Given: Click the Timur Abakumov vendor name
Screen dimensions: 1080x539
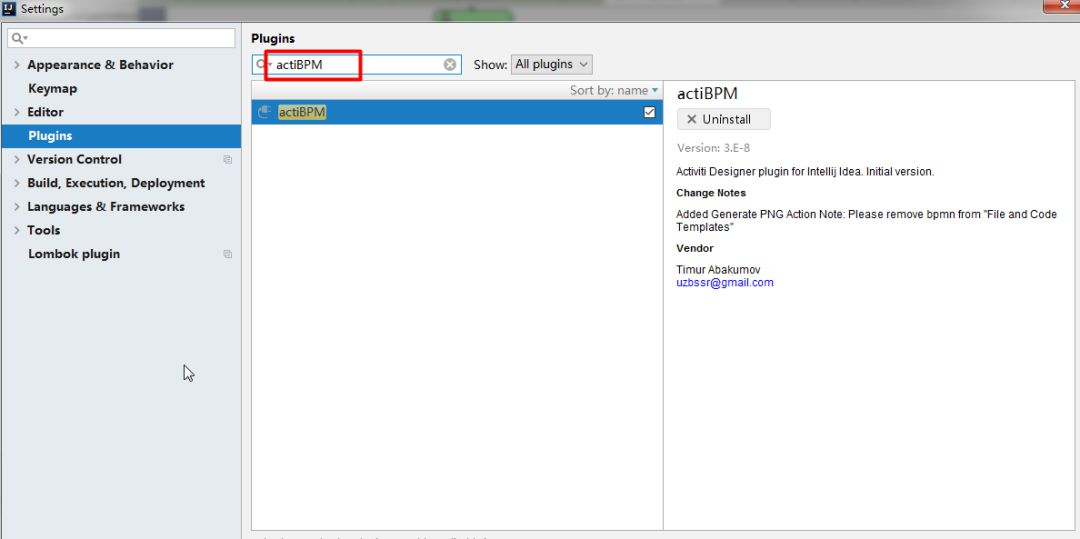Looking at the screenshot, I should coord(718,270).
